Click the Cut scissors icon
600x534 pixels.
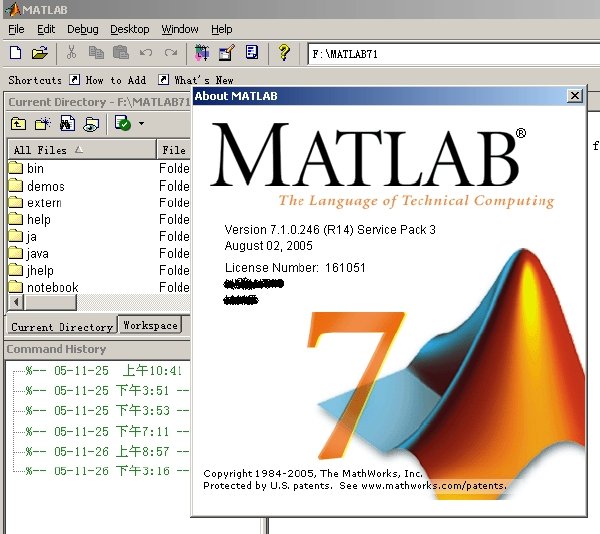(71, 52)
